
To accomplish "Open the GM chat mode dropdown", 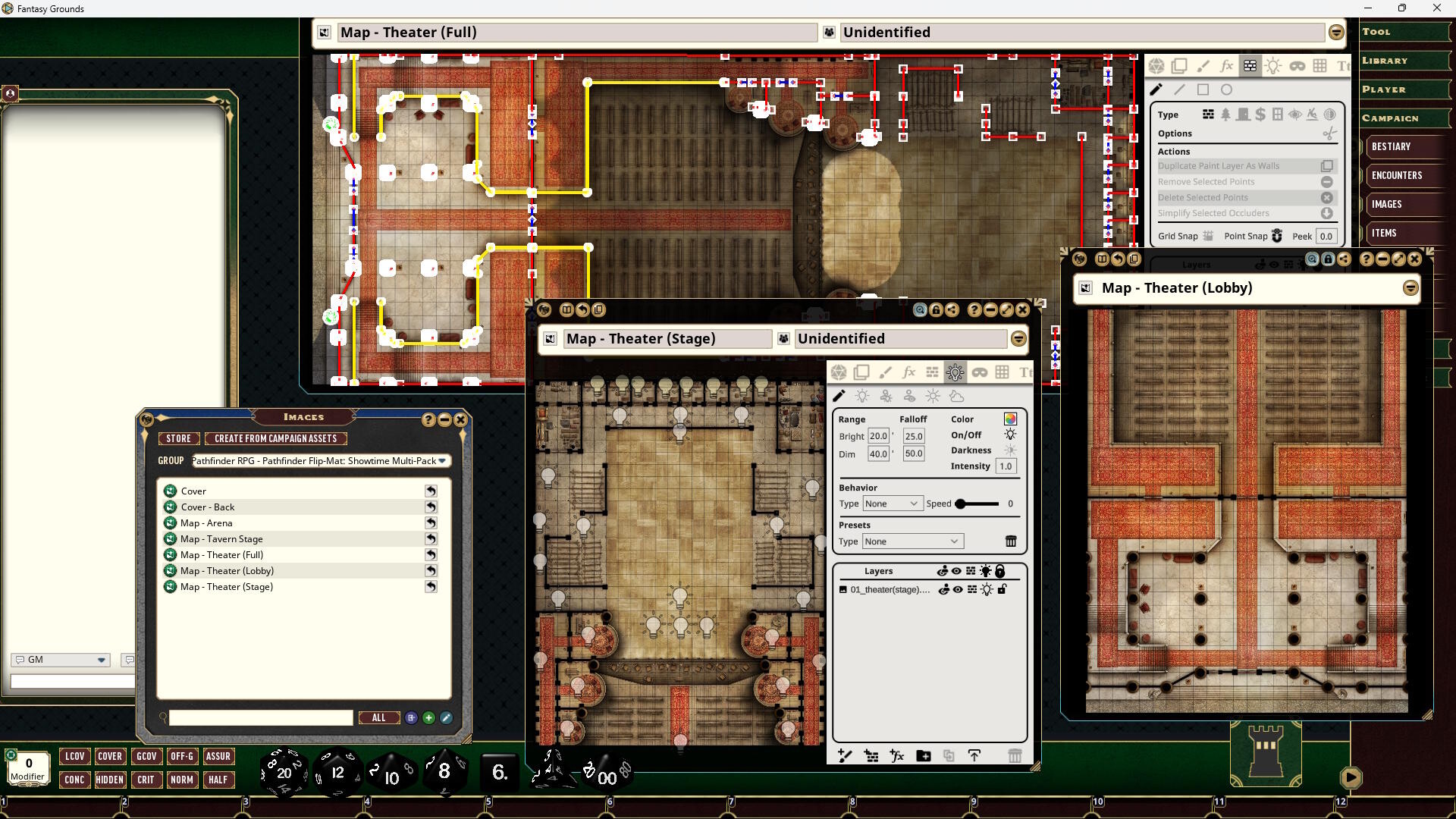I will point(61,660).
